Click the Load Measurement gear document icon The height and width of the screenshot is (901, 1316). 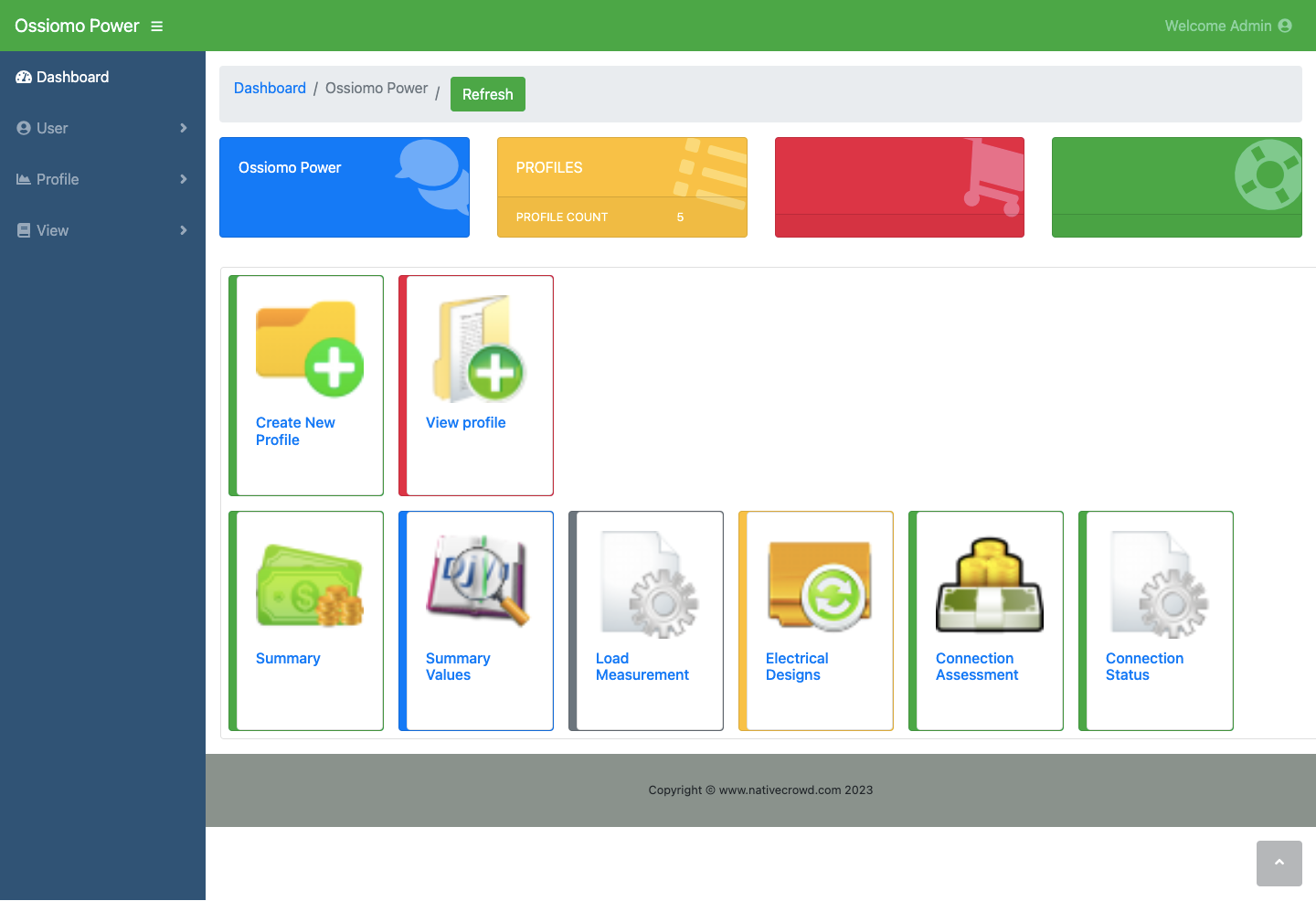tap(649, 585)
